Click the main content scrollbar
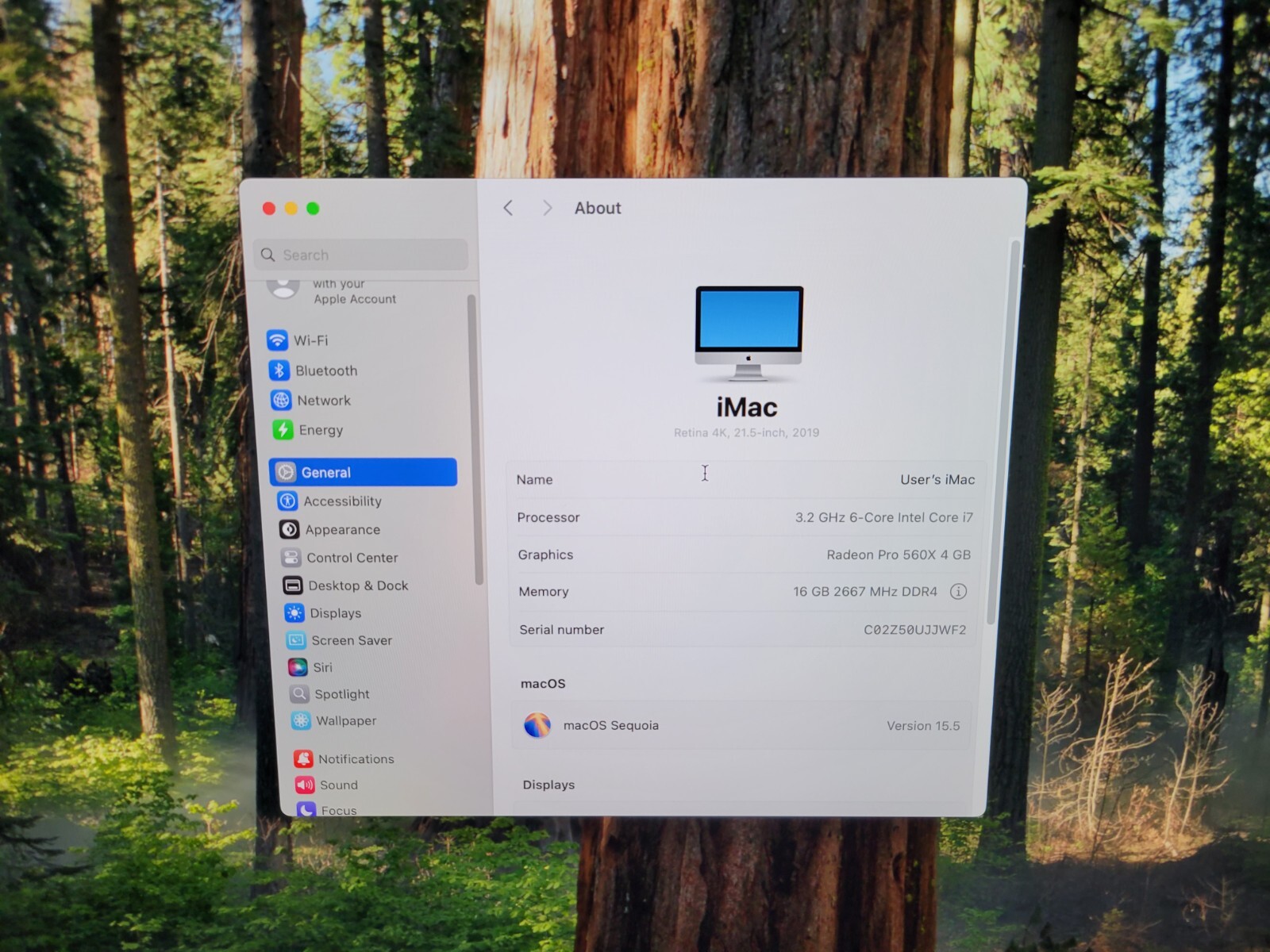The height and width of the screenshot is (952, 1270). (x=1002, y=432)
